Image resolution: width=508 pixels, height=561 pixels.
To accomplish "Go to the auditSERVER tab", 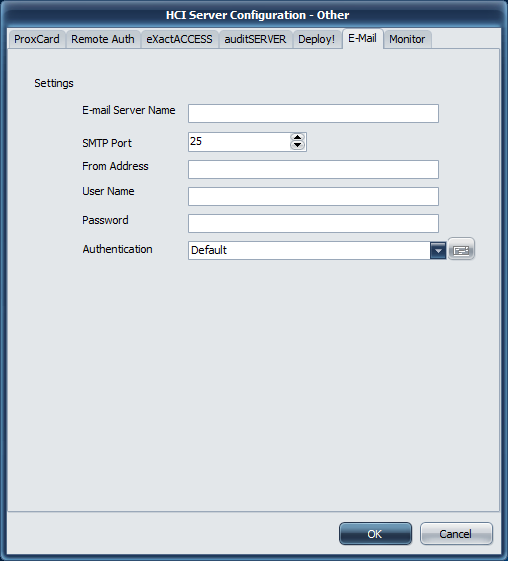I will (x=255, y=39).
